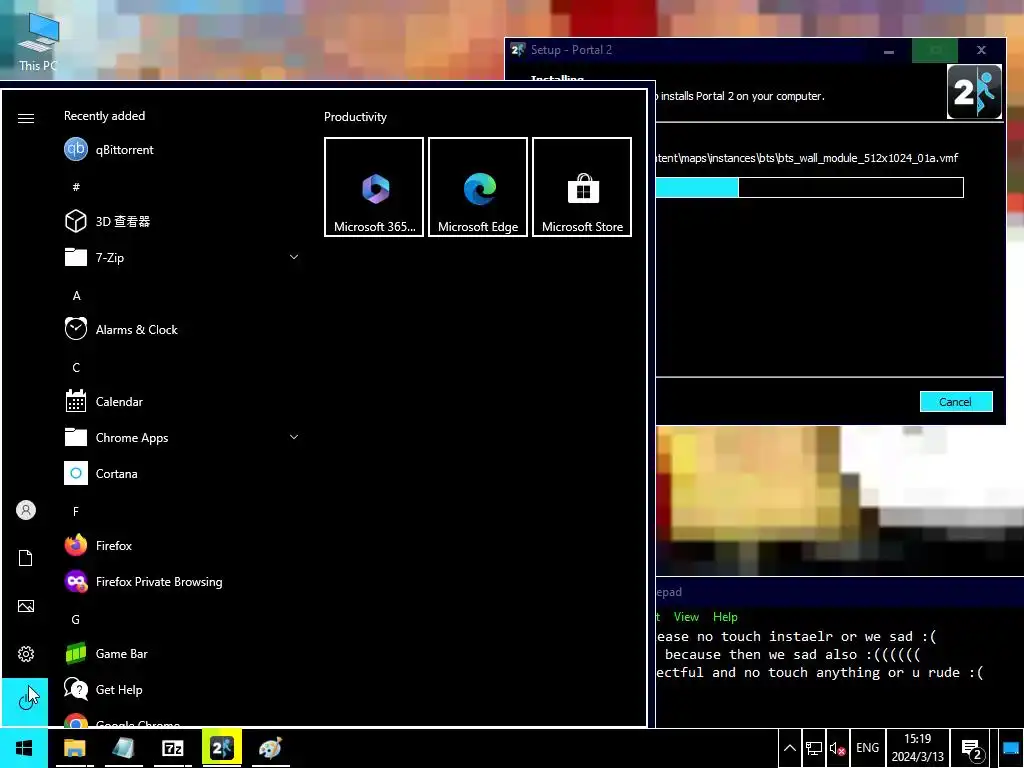Click the letter G group header

point(76,619)
